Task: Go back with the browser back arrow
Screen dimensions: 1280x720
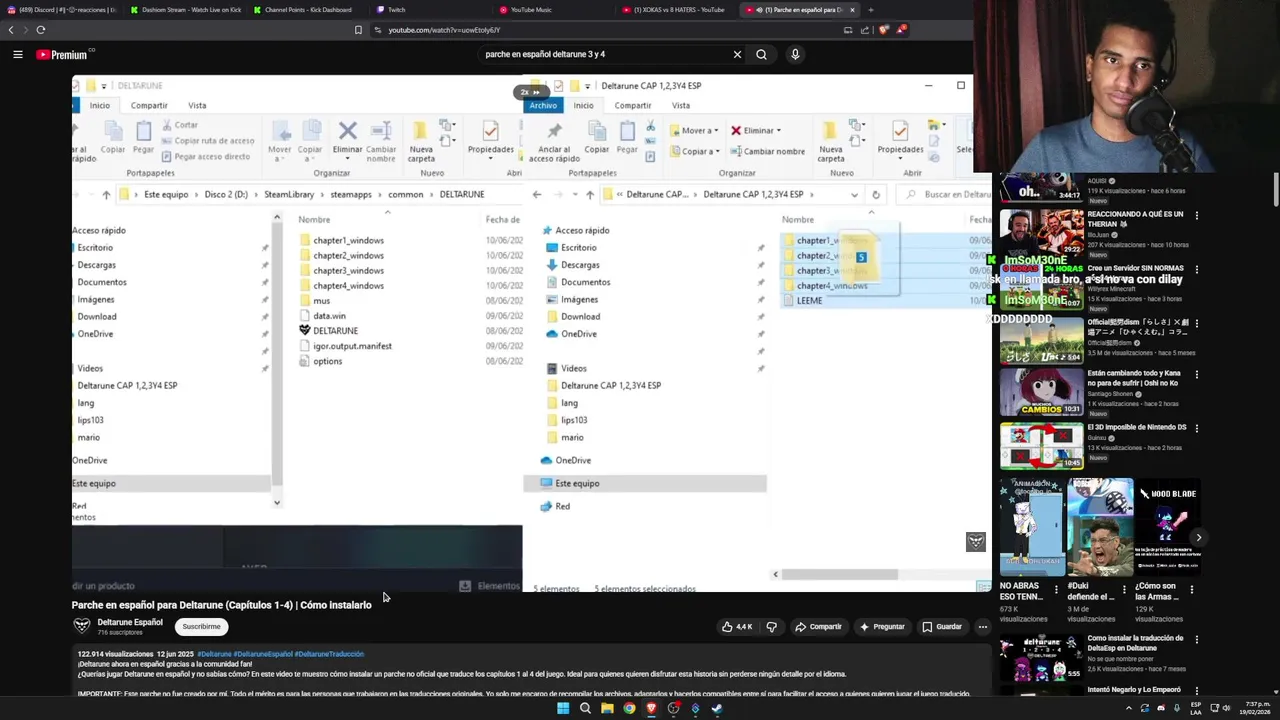Action: (x=11, y=30)
